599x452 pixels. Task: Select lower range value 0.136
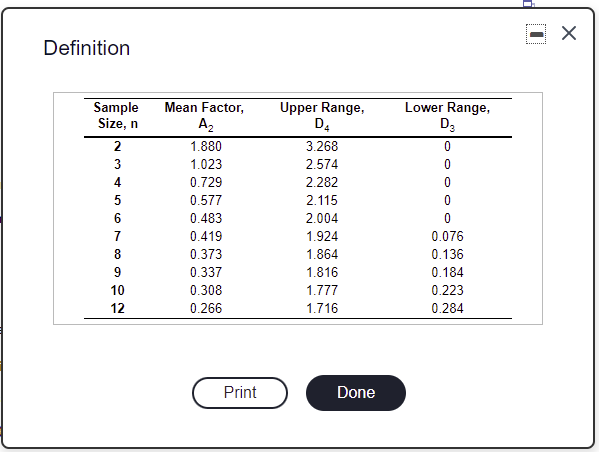[447, 254]
